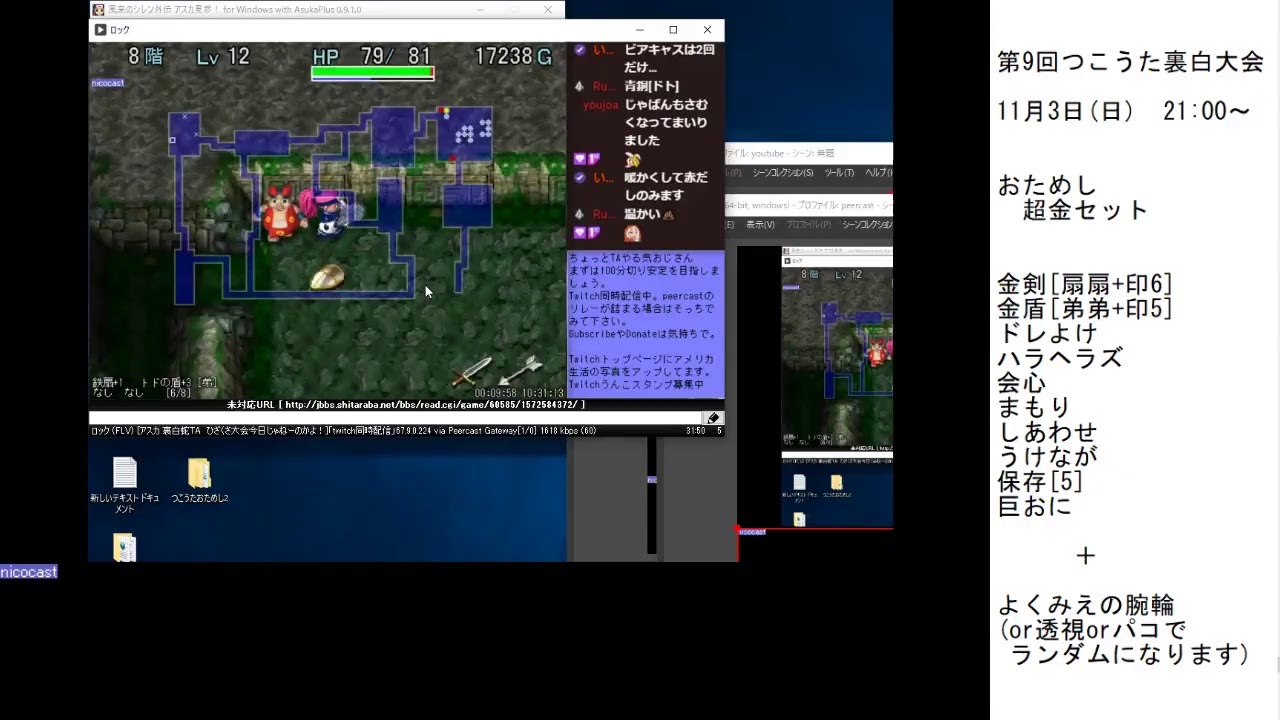Click the い... username beside ビアキャスは2回
This screenshot has width=1280, height=720.
[x=603, y=49]
